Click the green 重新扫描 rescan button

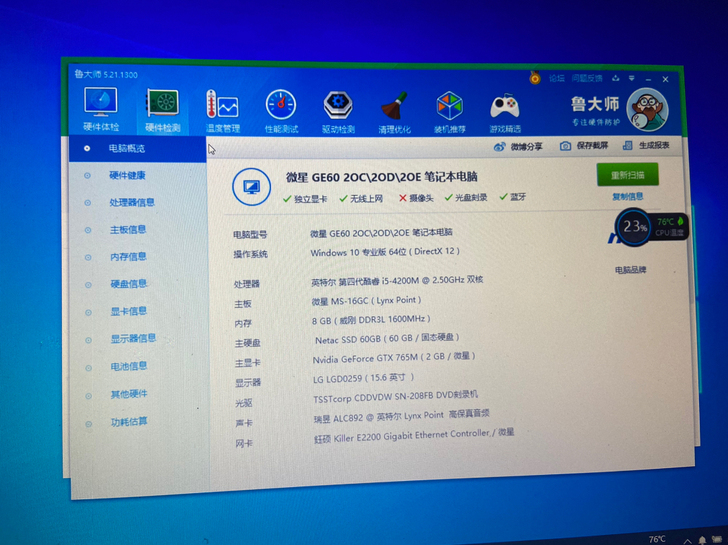[x=627, y=175]
